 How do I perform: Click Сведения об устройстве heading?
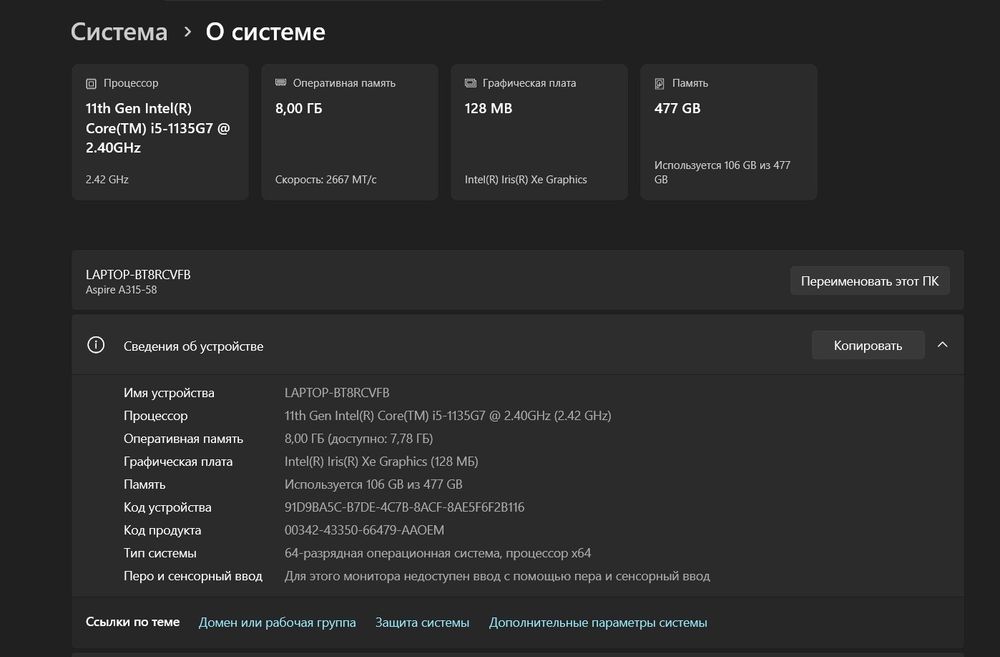click(x=193, y=346)
